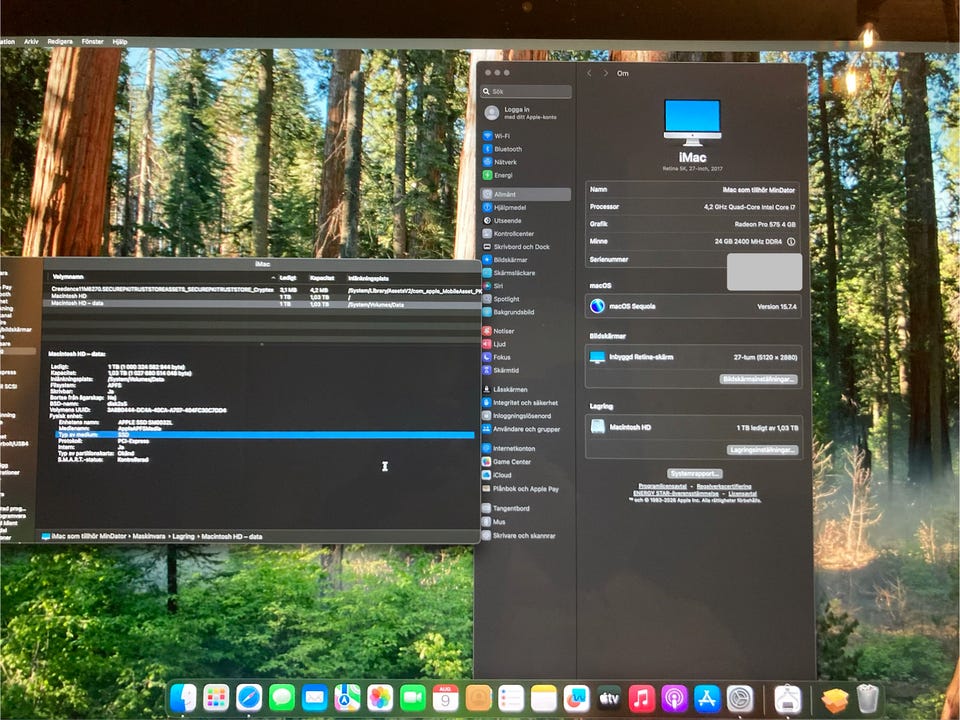Screen dimensions: 960x720
Task: Go forward with the right chevron
Action: pos(606,73)
